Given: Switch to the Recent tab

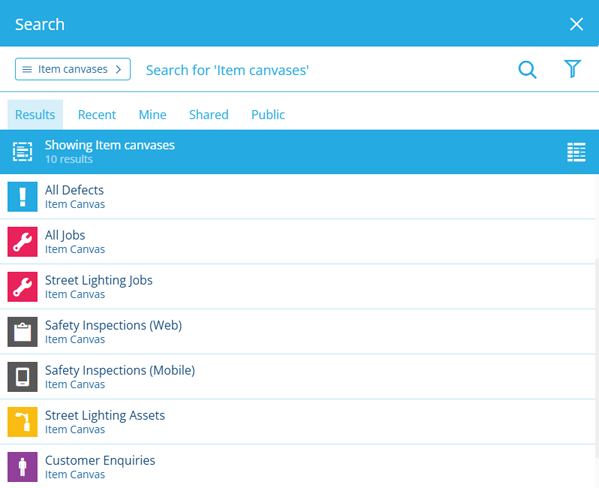Looking at the screenshot, I should point(97,115).
